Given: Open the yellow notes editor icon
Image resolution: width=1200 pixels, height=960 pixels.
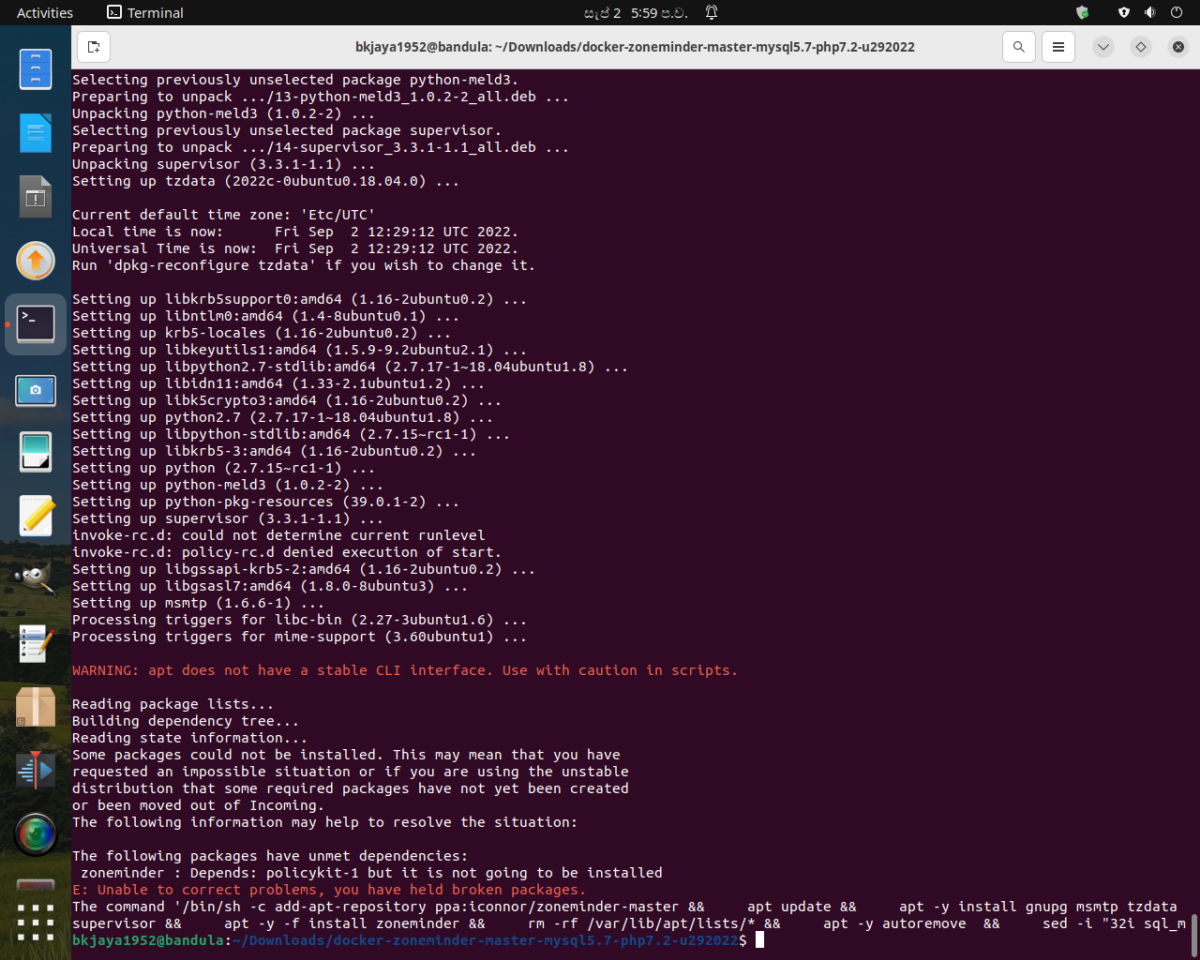Looking at the screenshot, I should click(36, 516).
